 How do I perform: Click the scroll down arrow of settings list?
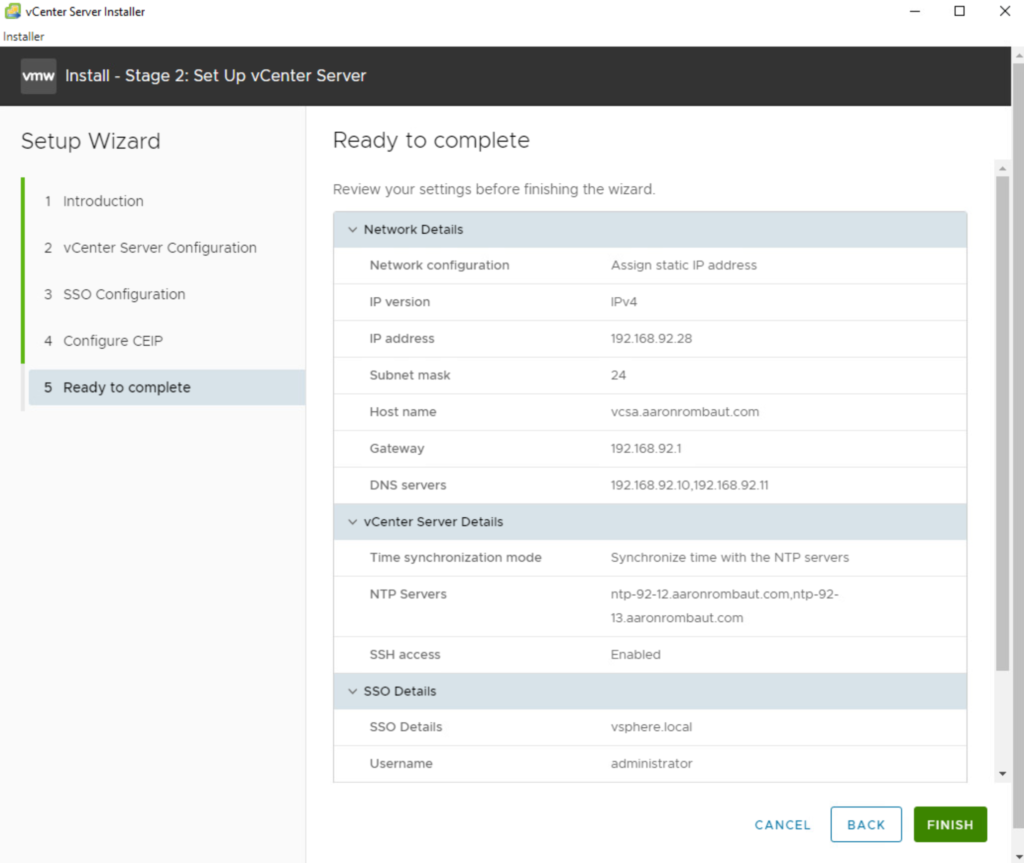click(x=1003, y=773)
